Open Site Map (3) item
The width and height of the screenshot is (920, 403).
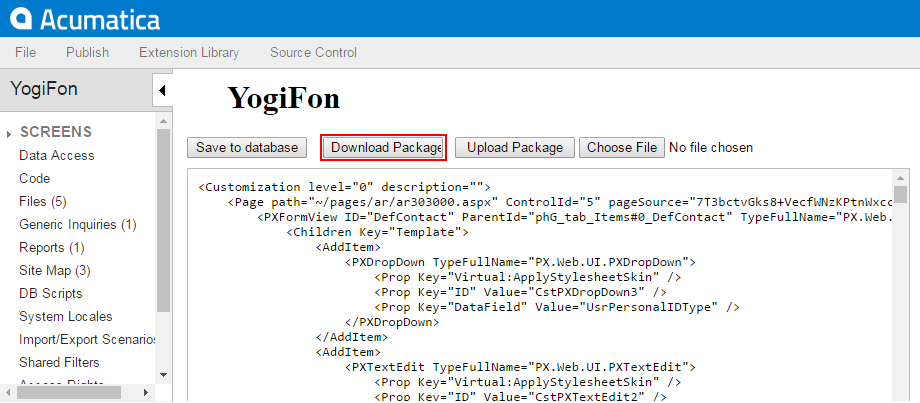(55, 270)
